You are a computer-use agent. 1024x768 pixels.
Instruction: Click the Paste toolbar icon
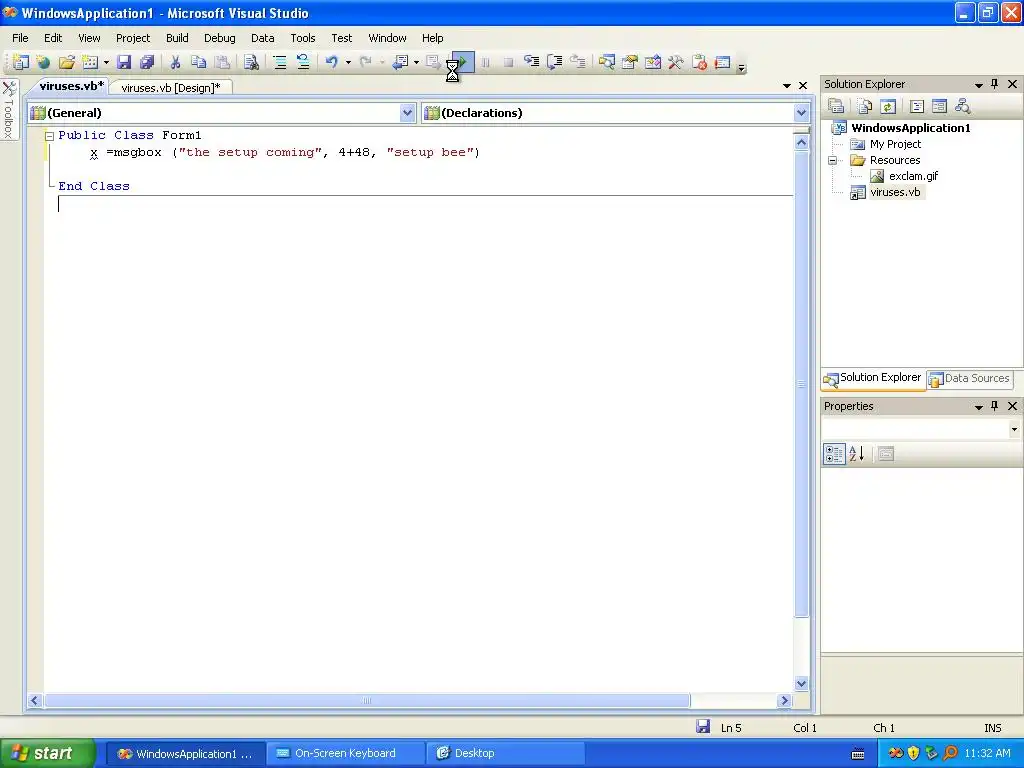[222, 62]
